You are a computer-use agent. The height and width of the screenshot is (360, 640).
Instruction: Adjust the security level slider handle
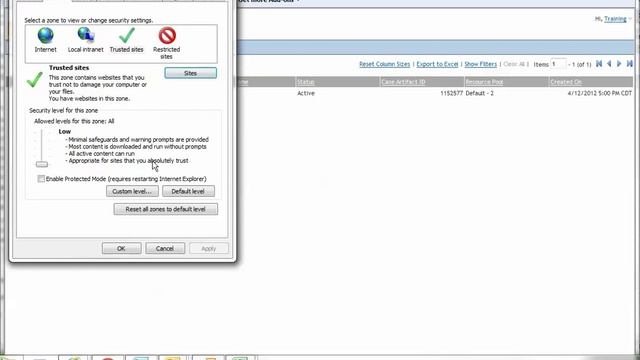[x=42, y=164]
